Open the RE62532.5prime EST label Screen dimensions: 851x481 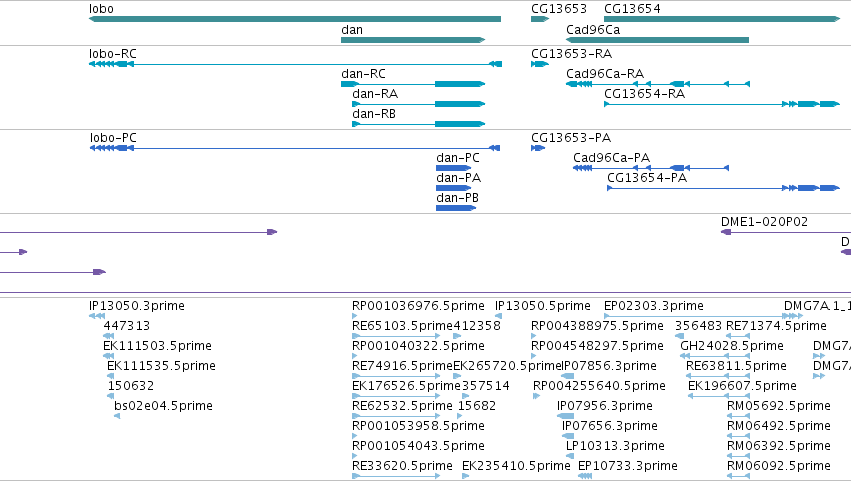coord(402,407)
